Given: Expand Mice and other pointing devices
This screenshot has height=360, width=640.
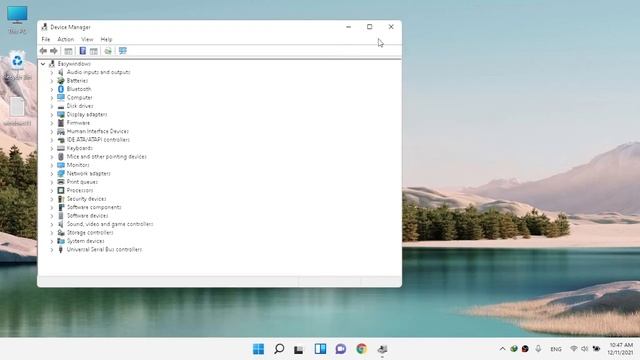Looking at the screenshot, I should coord(52,157).
